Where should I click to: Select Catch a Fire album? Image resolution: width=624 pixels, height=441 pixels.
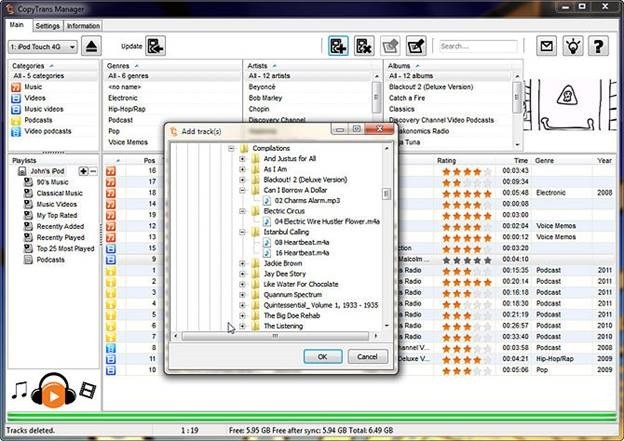pyautogui.click(x=407, y=98)
